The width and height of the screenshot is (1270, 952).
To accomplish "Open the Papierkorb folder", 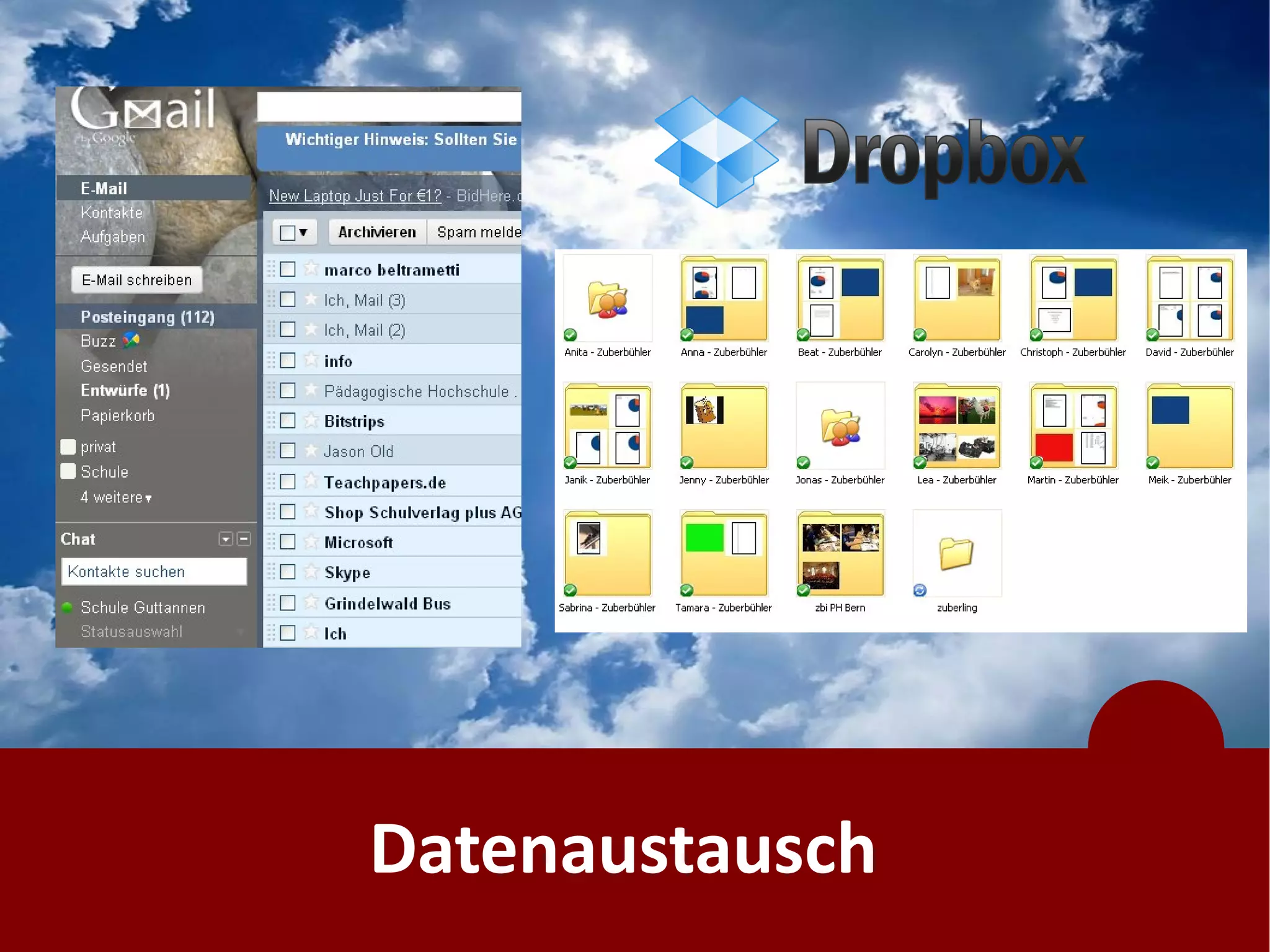I will coord(118,416).
